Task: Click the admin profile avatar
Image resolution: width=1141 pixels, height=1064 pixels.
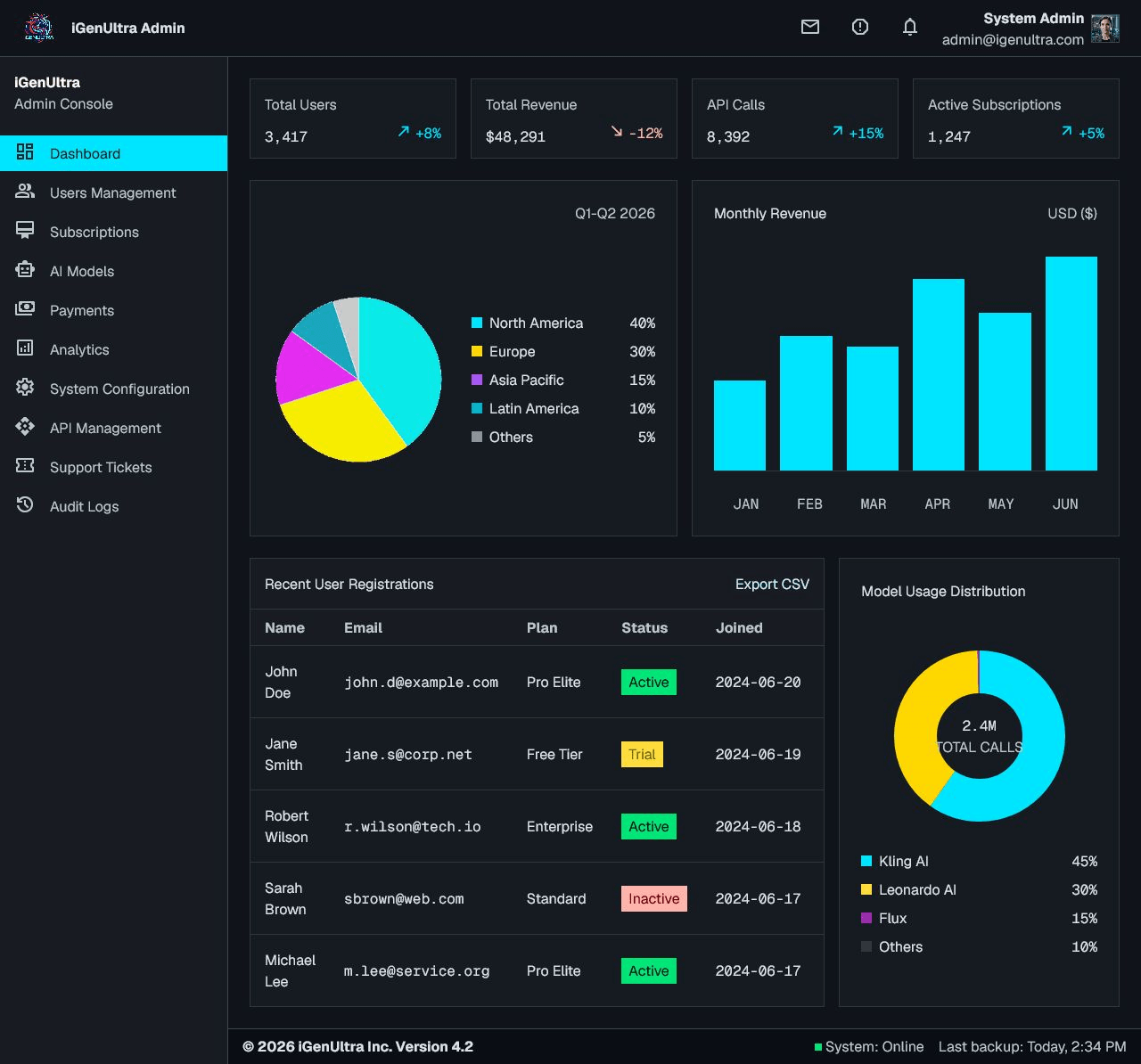Action: coord(1105,28)
